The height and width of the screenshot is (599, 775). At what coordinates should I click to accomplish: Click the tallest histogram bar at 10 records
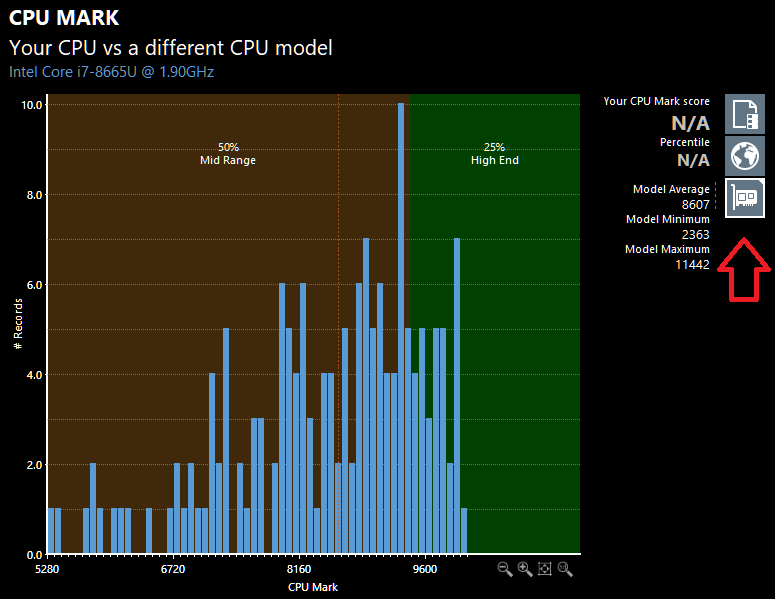coord(401,329)
